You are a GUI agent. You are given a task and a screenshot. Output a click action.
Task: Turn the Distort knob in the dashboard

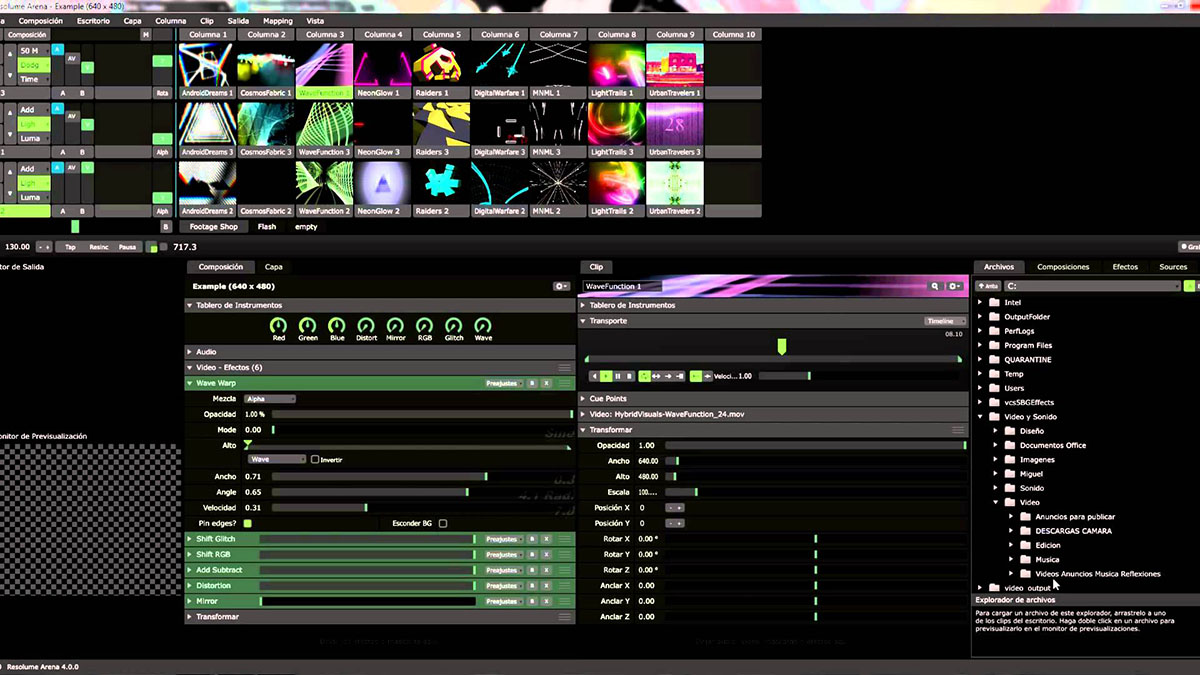[366, 324]
